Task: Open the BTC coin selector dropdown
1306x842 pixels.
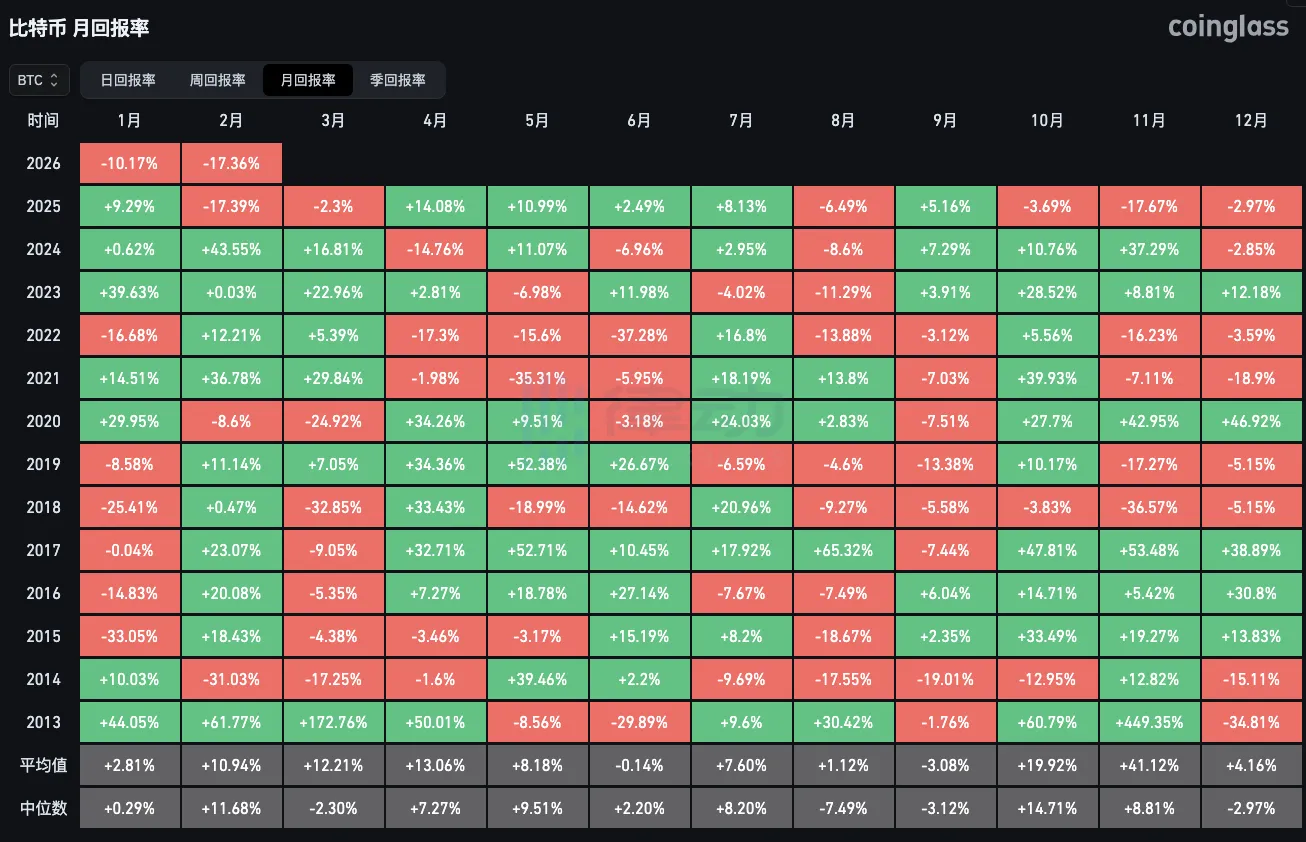Action: click(38, 79)
